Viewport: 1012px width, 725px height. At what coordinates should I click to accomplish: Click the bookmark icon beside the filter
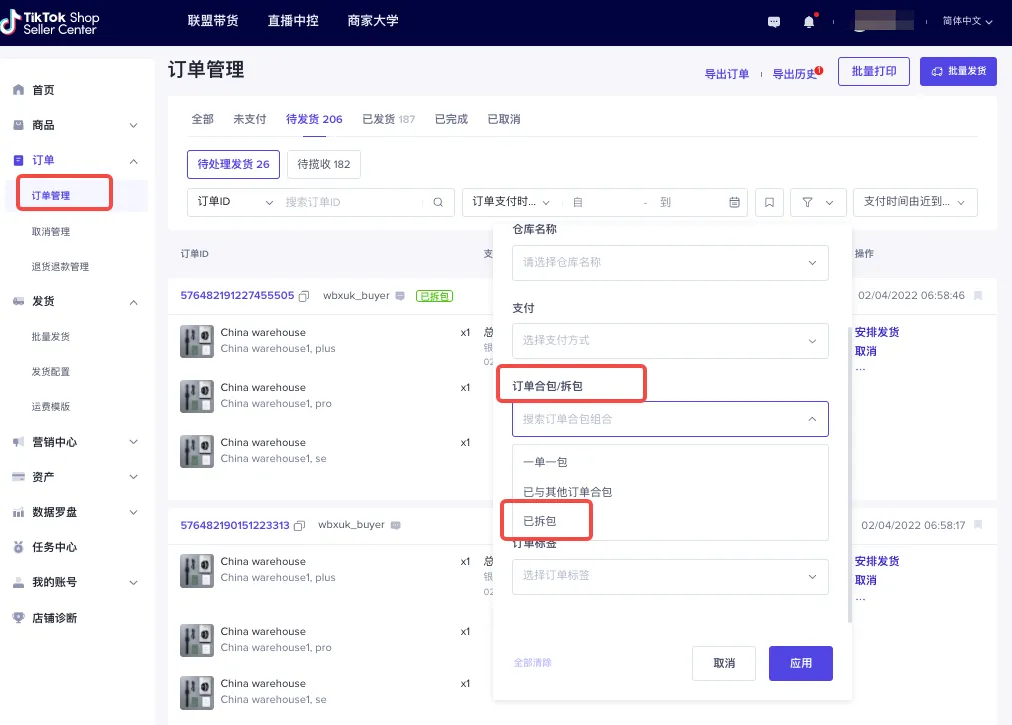[769, 202]
